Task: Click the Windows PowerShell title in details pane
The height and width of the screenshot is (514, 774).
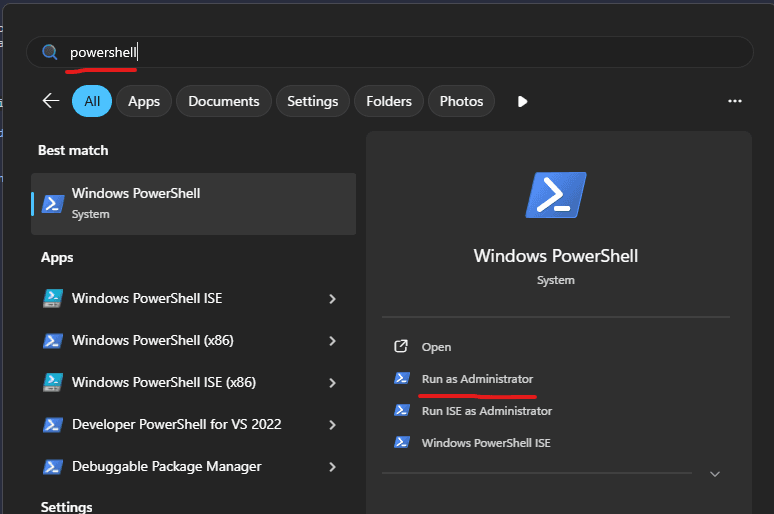Action: 556,256
